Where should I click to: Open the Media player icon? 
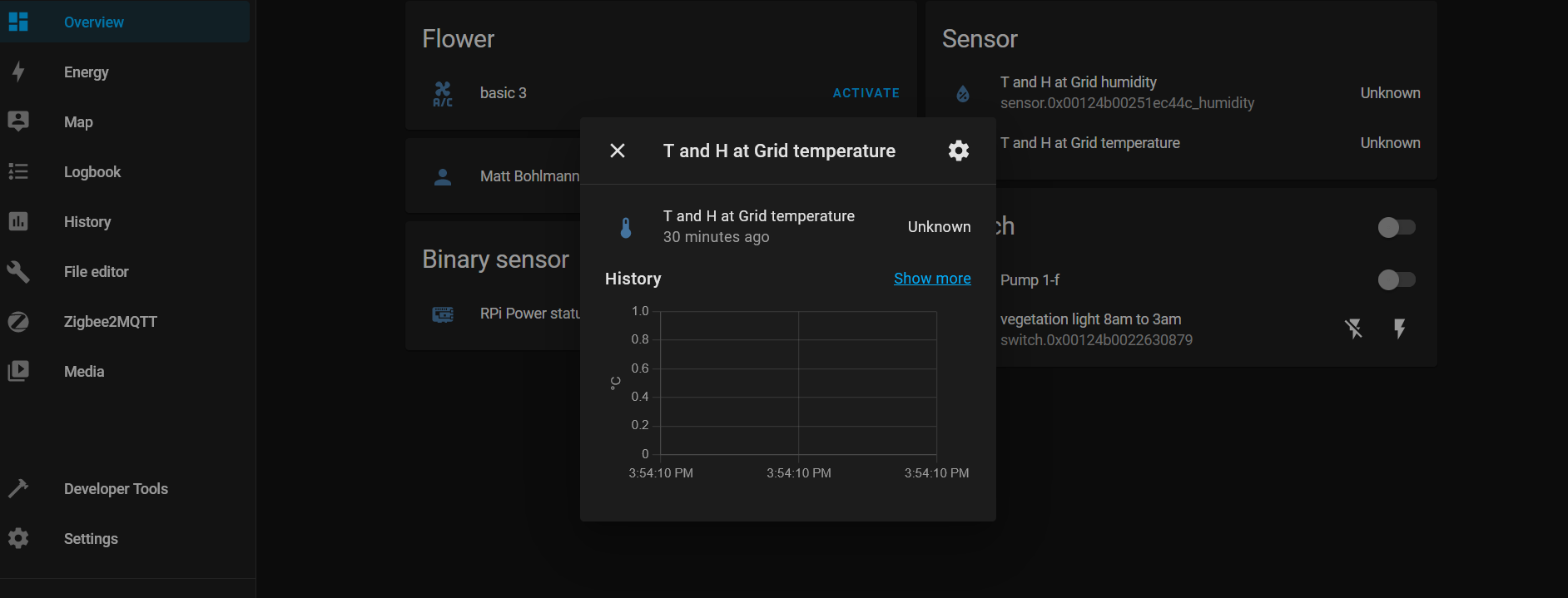click(x=18, y=372)
